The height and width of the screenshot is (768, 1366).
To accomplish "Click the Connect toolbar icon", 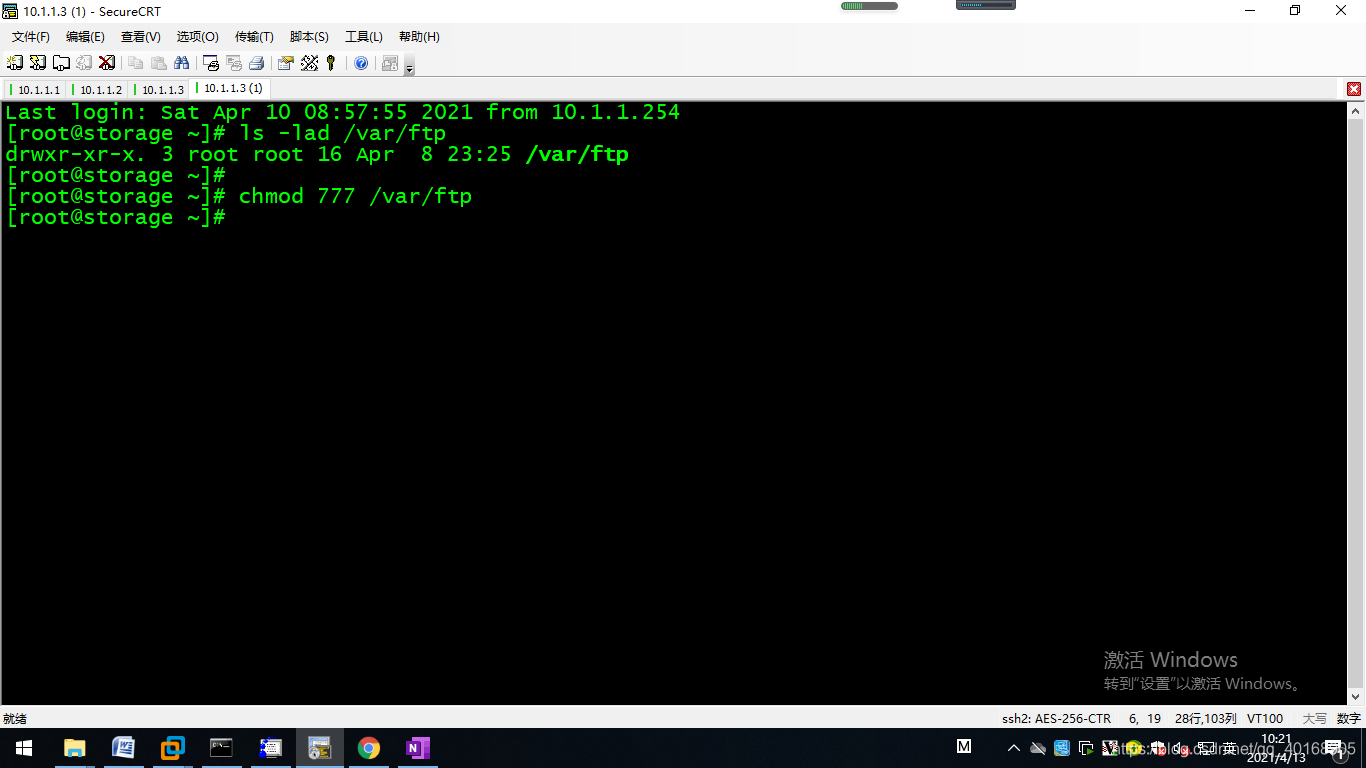I will 15,63.
